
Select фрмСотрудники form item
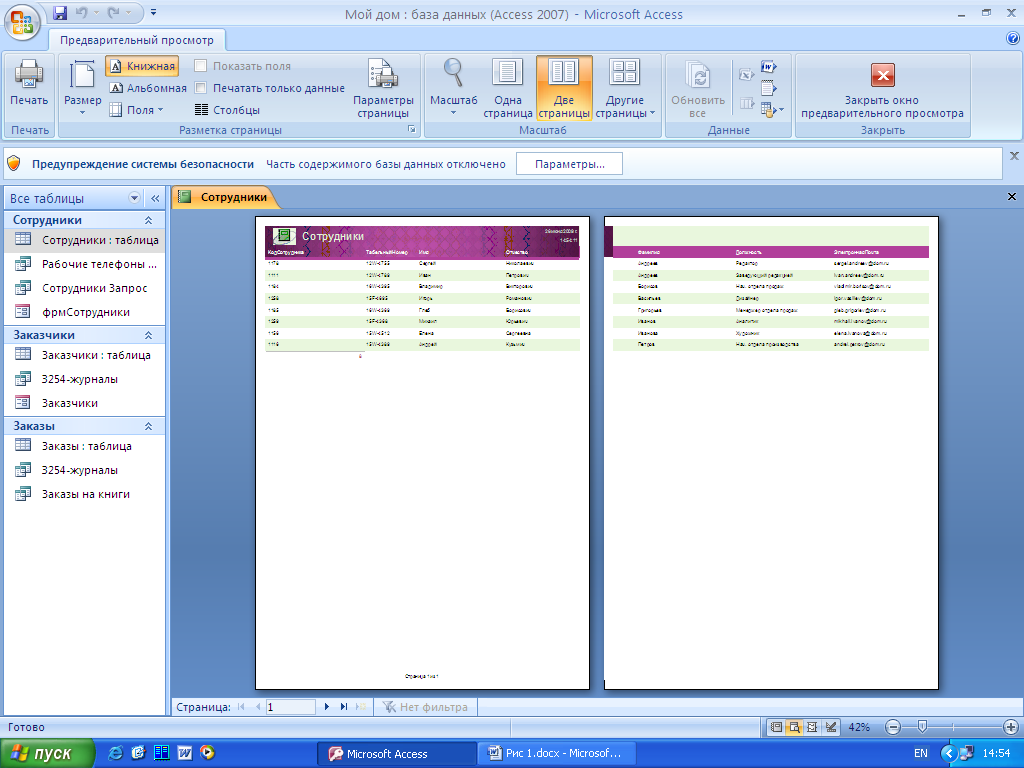(85, 312)
